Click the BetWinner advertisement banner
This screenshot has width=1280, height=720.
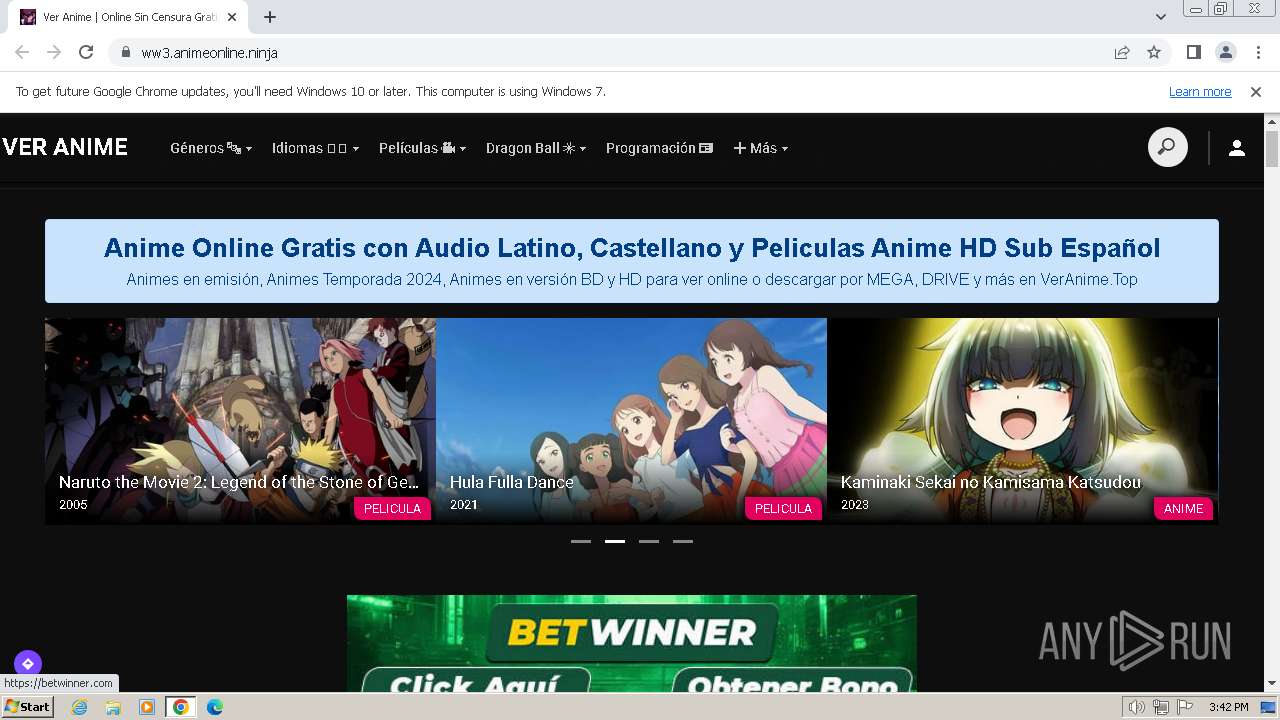[x=632, y=643]
